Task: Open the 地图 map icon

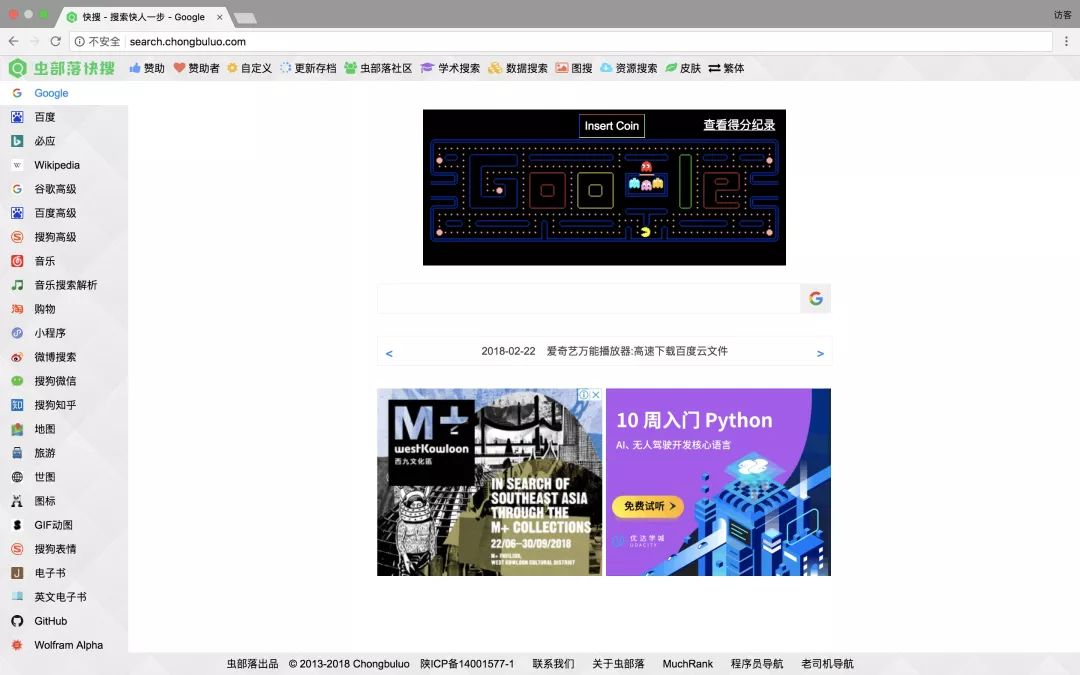Action: [x=17, y=429]
